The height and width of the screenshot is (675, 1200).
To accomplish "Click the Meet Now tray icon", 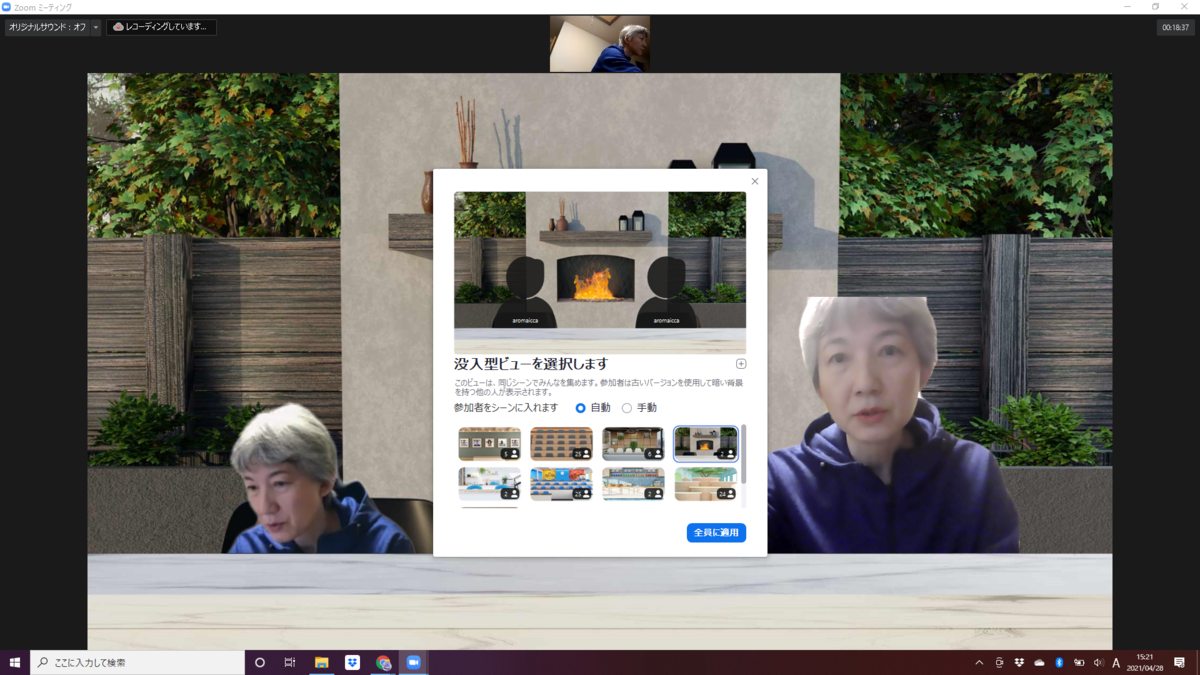I will pos(999,662).
